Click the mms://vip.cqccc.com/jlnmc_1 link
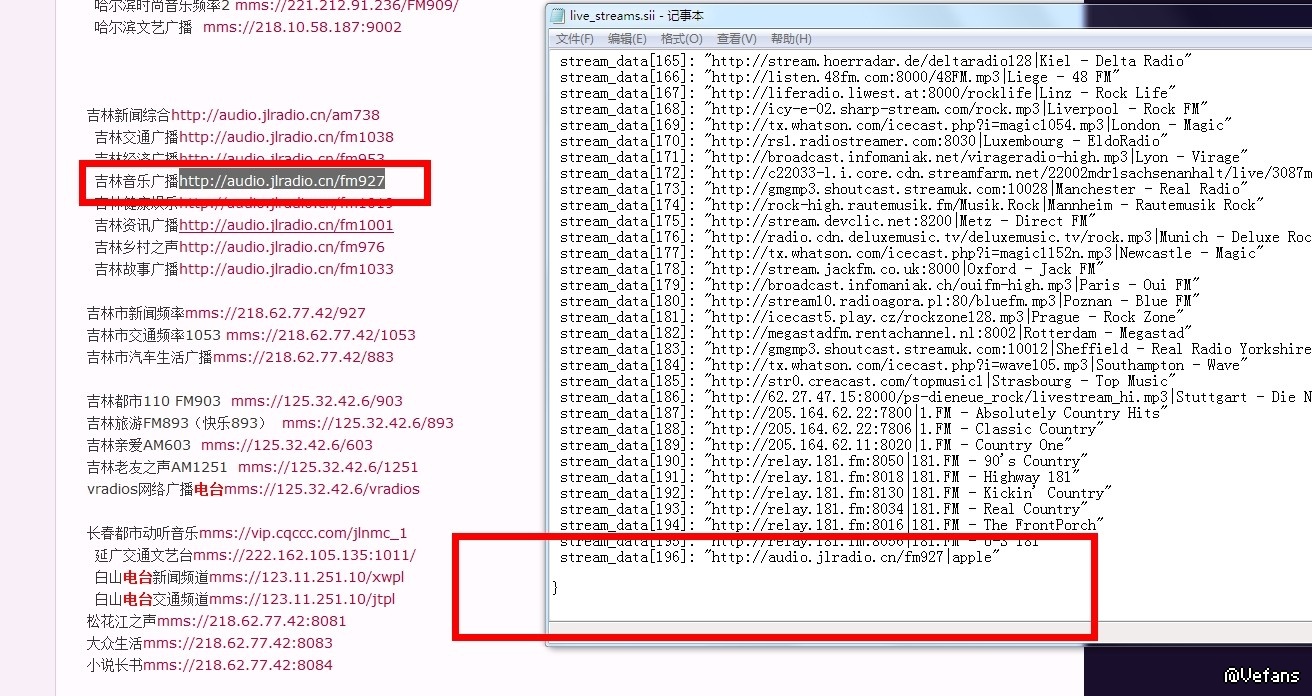The image size is (1312, 696). click(304, 533)
